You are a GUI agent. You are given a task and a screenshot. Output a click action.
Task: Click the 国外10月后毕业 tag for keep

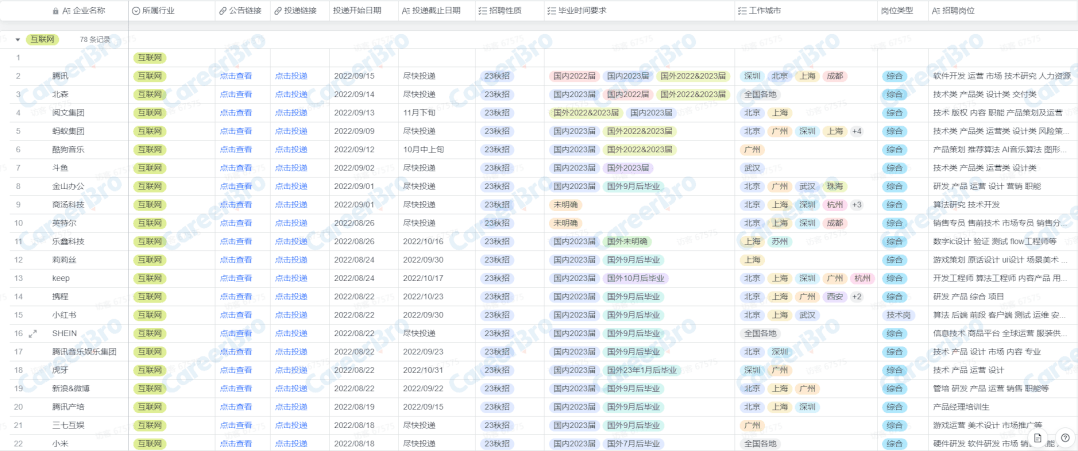coord(635,278)
